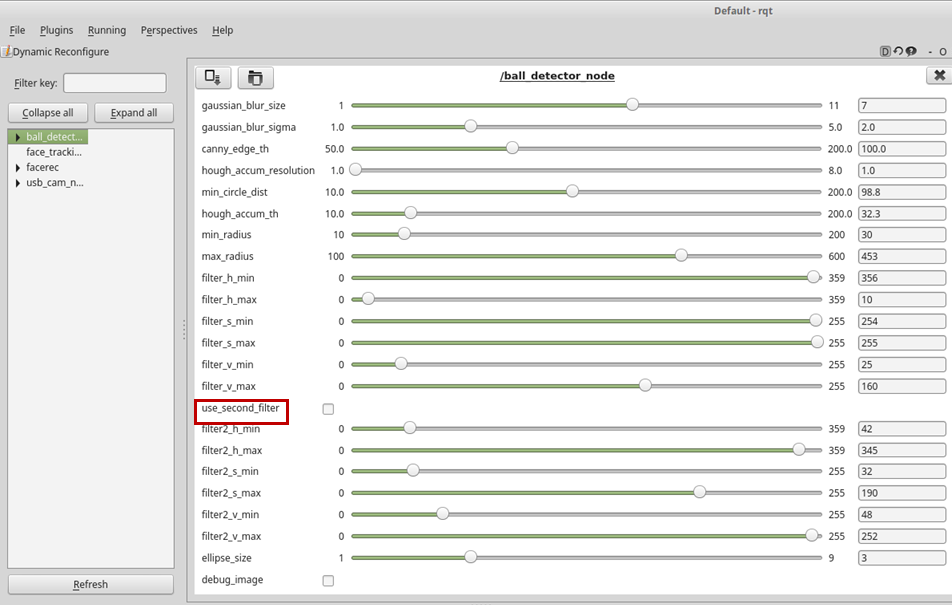Click the filter_v_min slider handle

pos(401,364)
